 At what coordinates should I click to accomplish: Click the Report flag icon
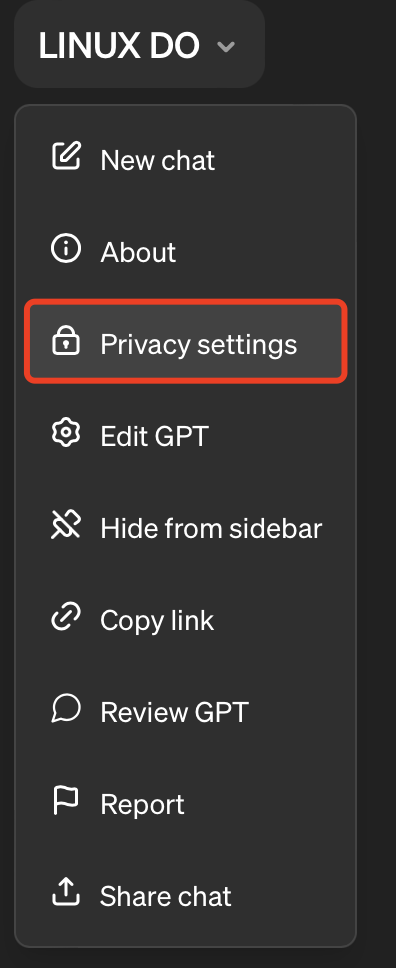click(65, 801)
